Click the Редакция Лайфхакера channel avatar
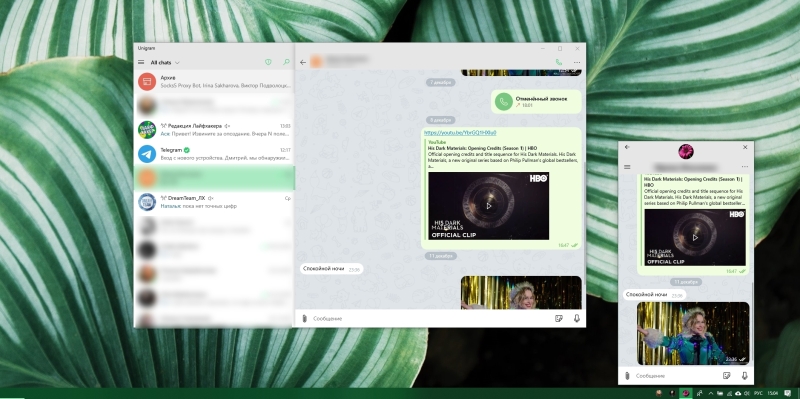 pyautogui.click(x=147, y=130)
